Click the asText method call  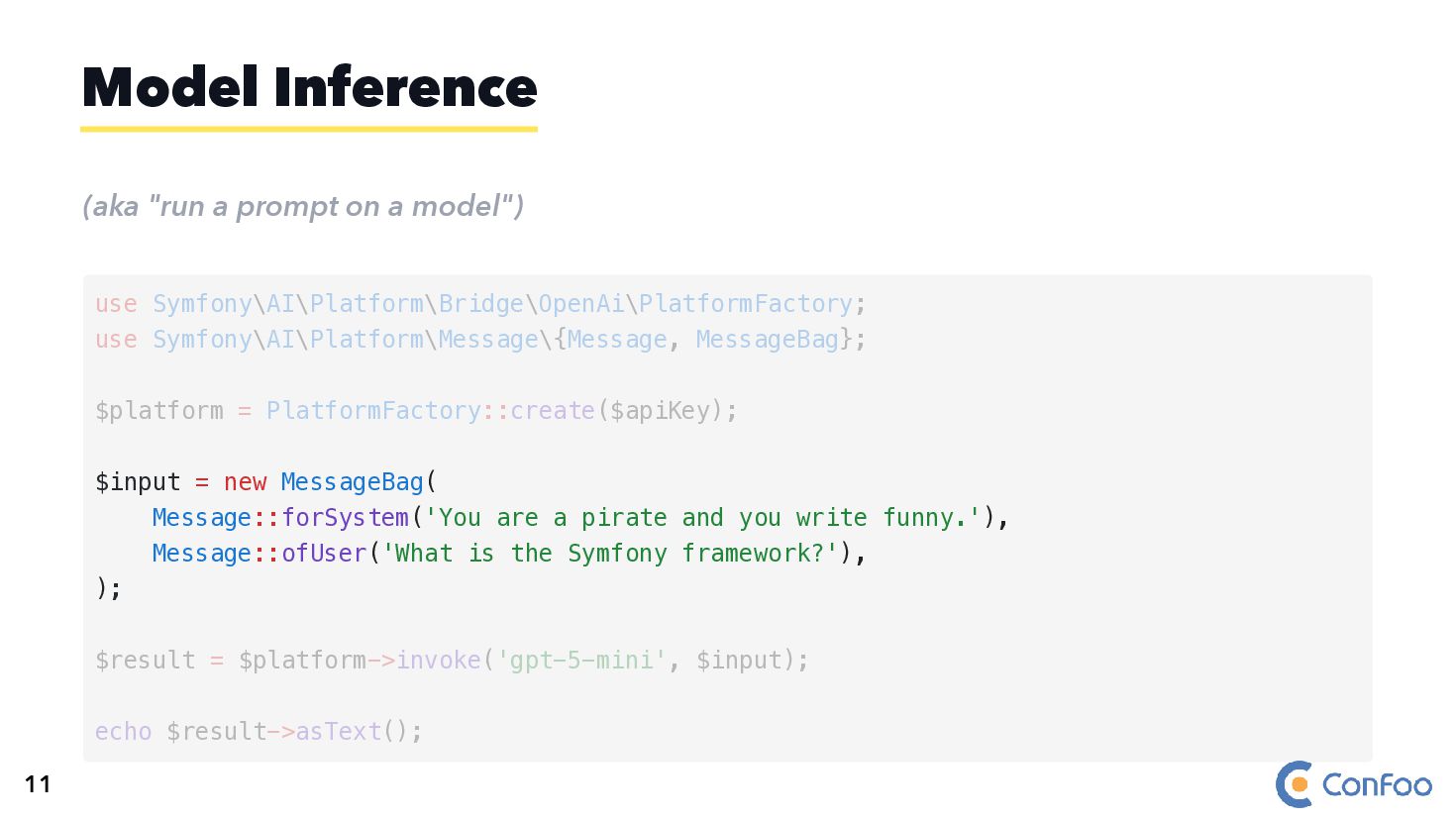[338, 731]
